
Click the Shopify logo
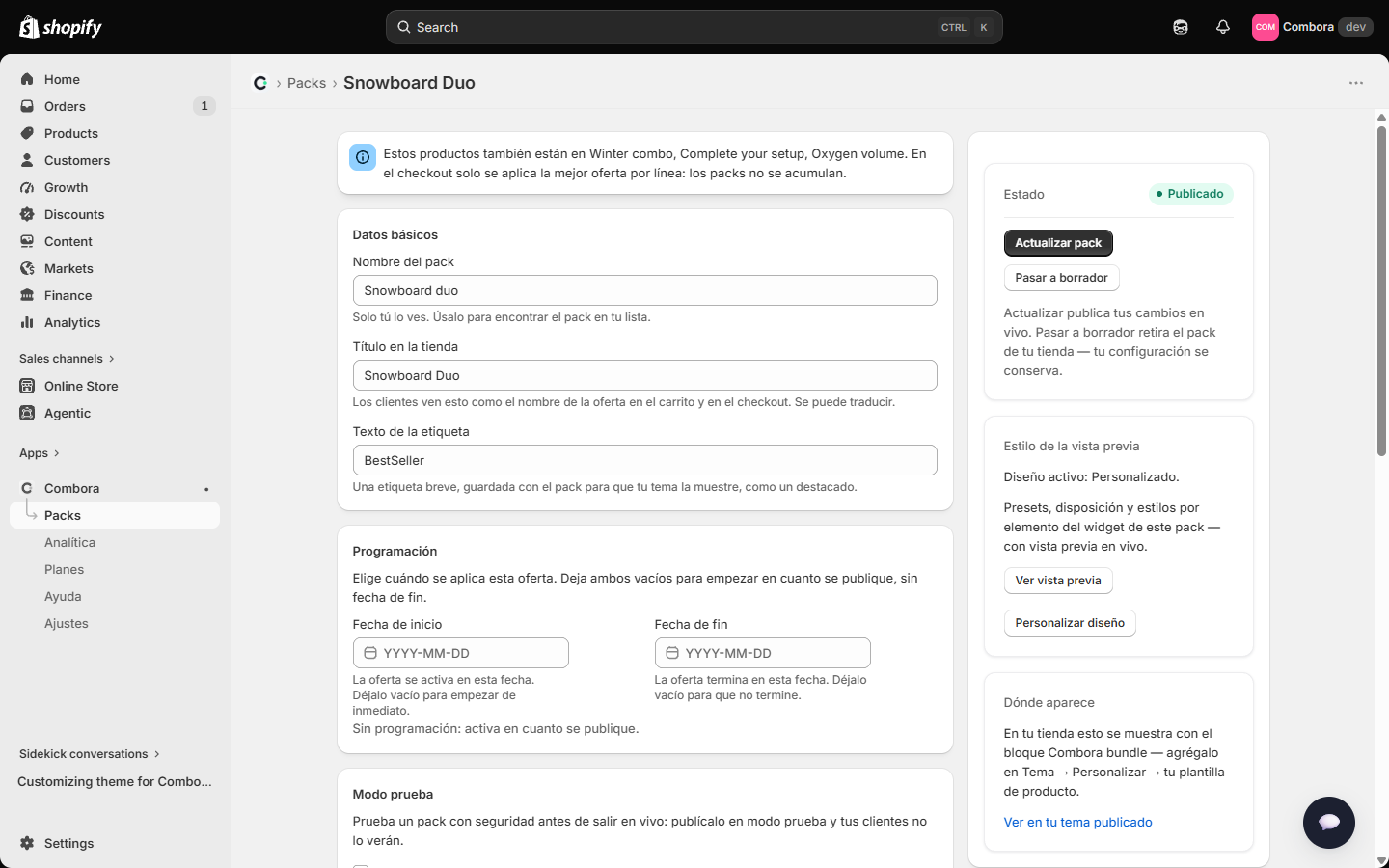pos(61,27)
